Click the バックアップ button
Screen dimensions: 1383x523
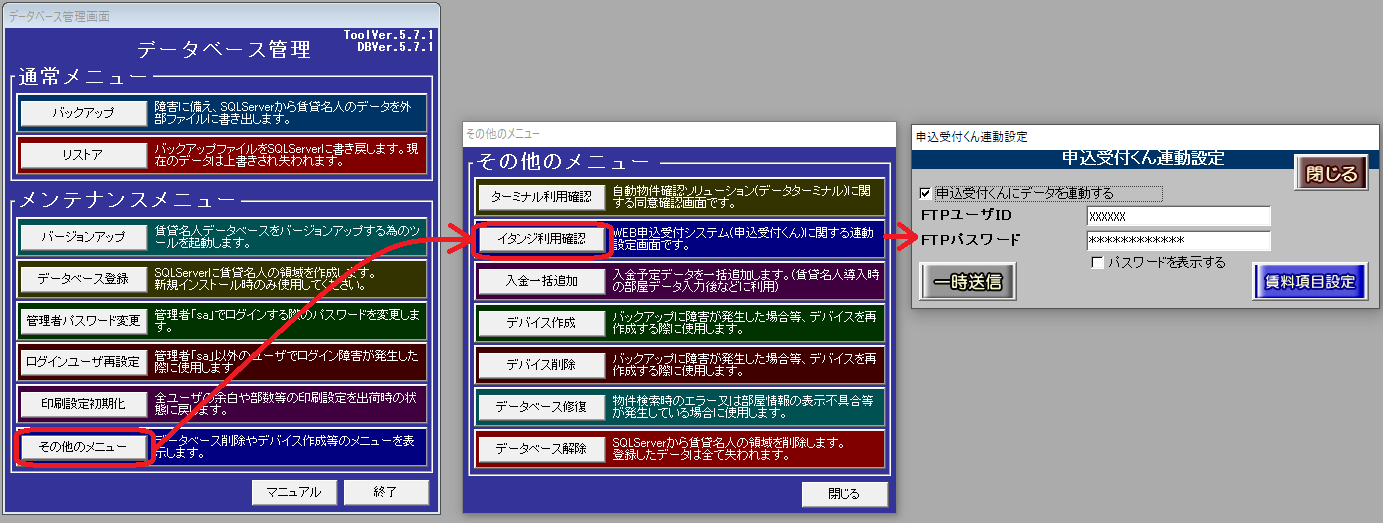coord(83,113)
